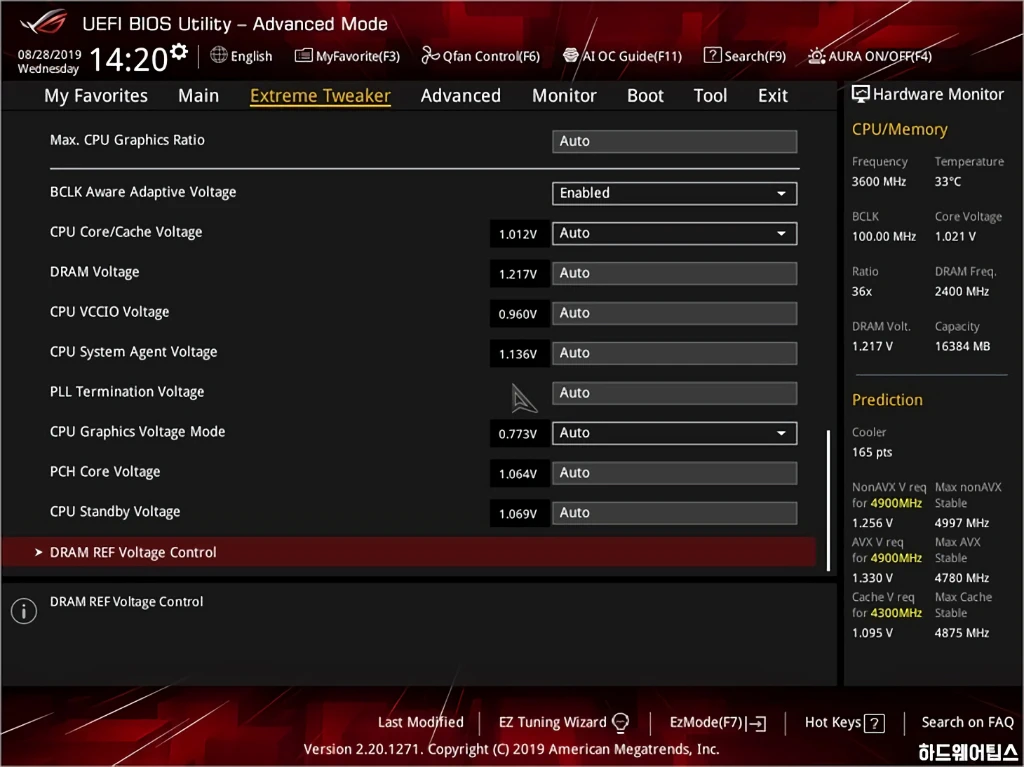Open Qfan Control fan icon
Screen dimensions: 1024x767
click(430, 56)
